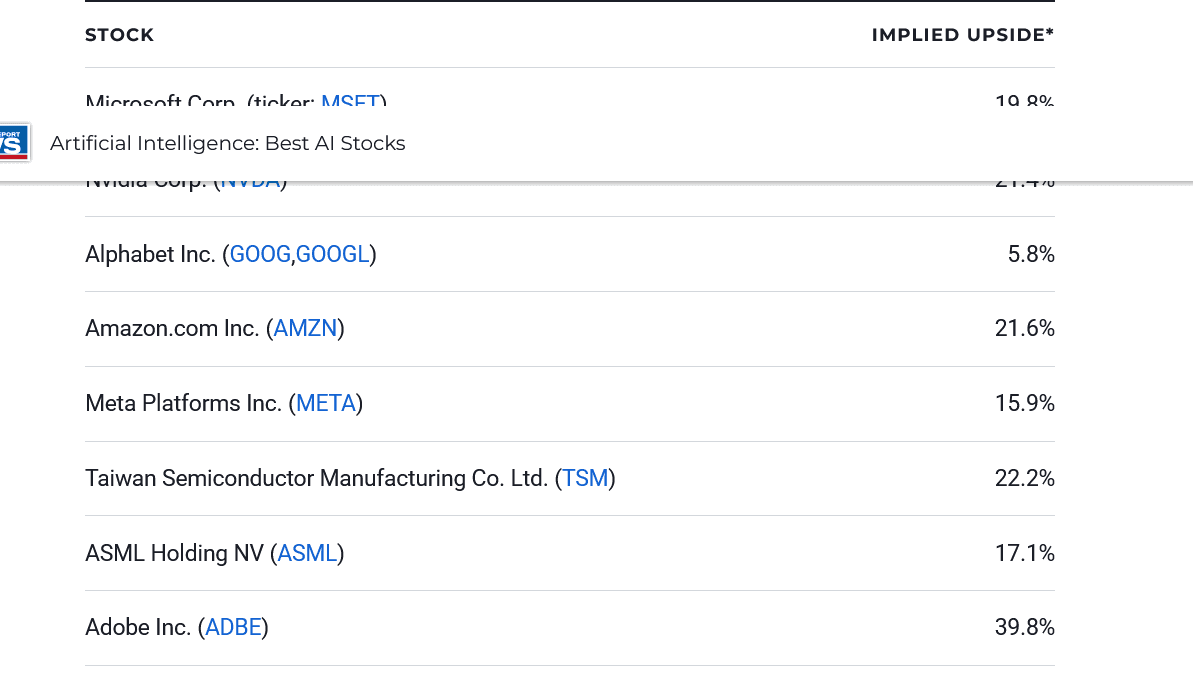This screenshot has width=1193, height=684.
Task: Click the META ticker link
Action: 325,403
